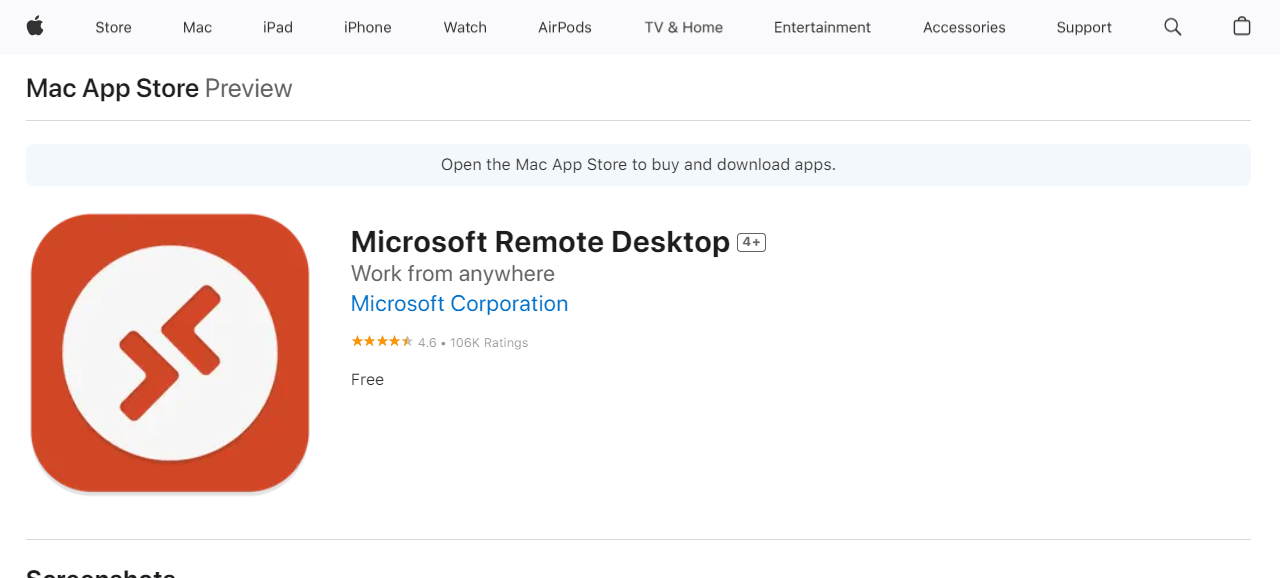Open the Watch menu
Image resolution: width=1280 pixels, height=578 pixels.
pos(465,27)
